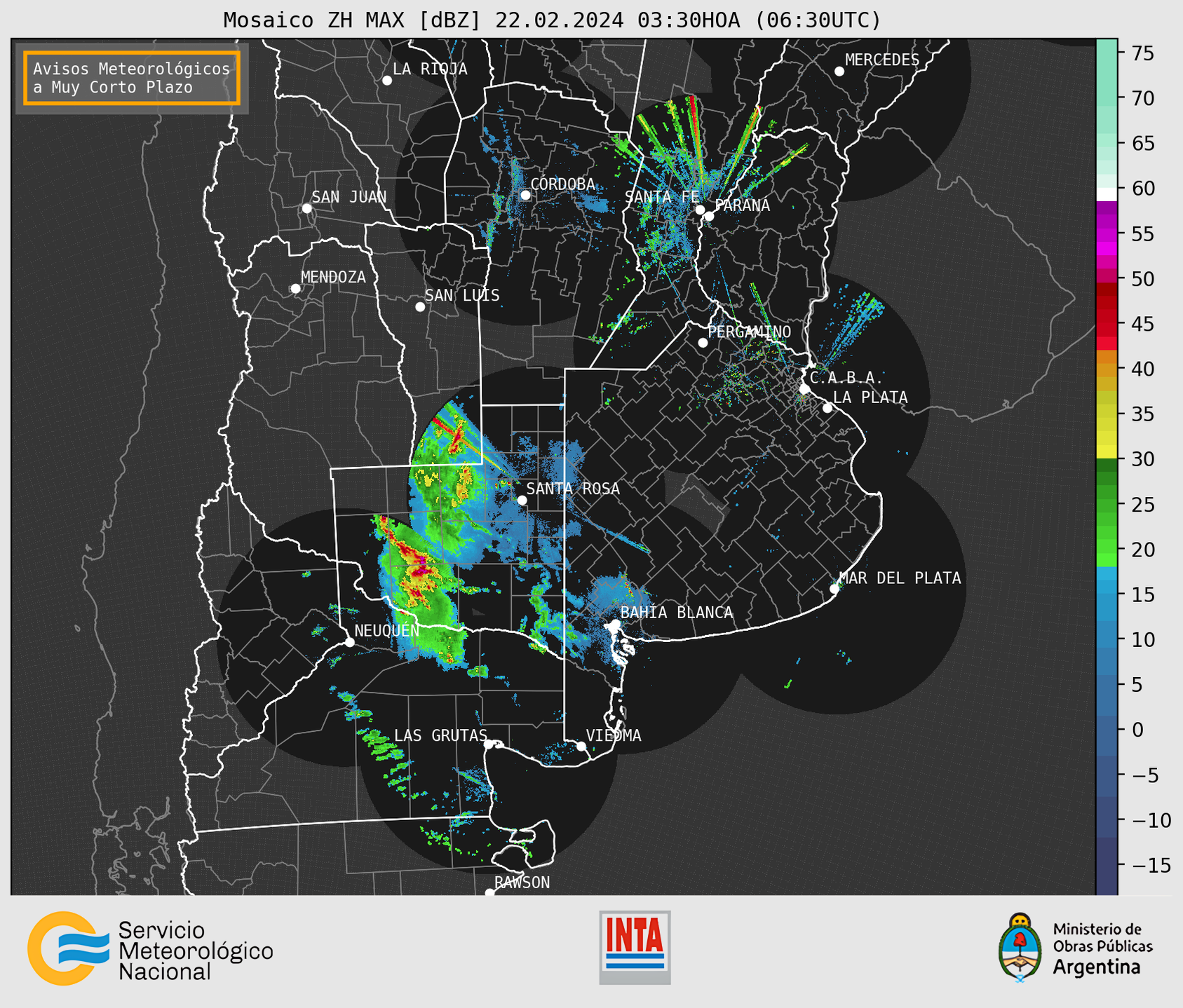
Task: Click the INTA logo
Action: [635, 947]
